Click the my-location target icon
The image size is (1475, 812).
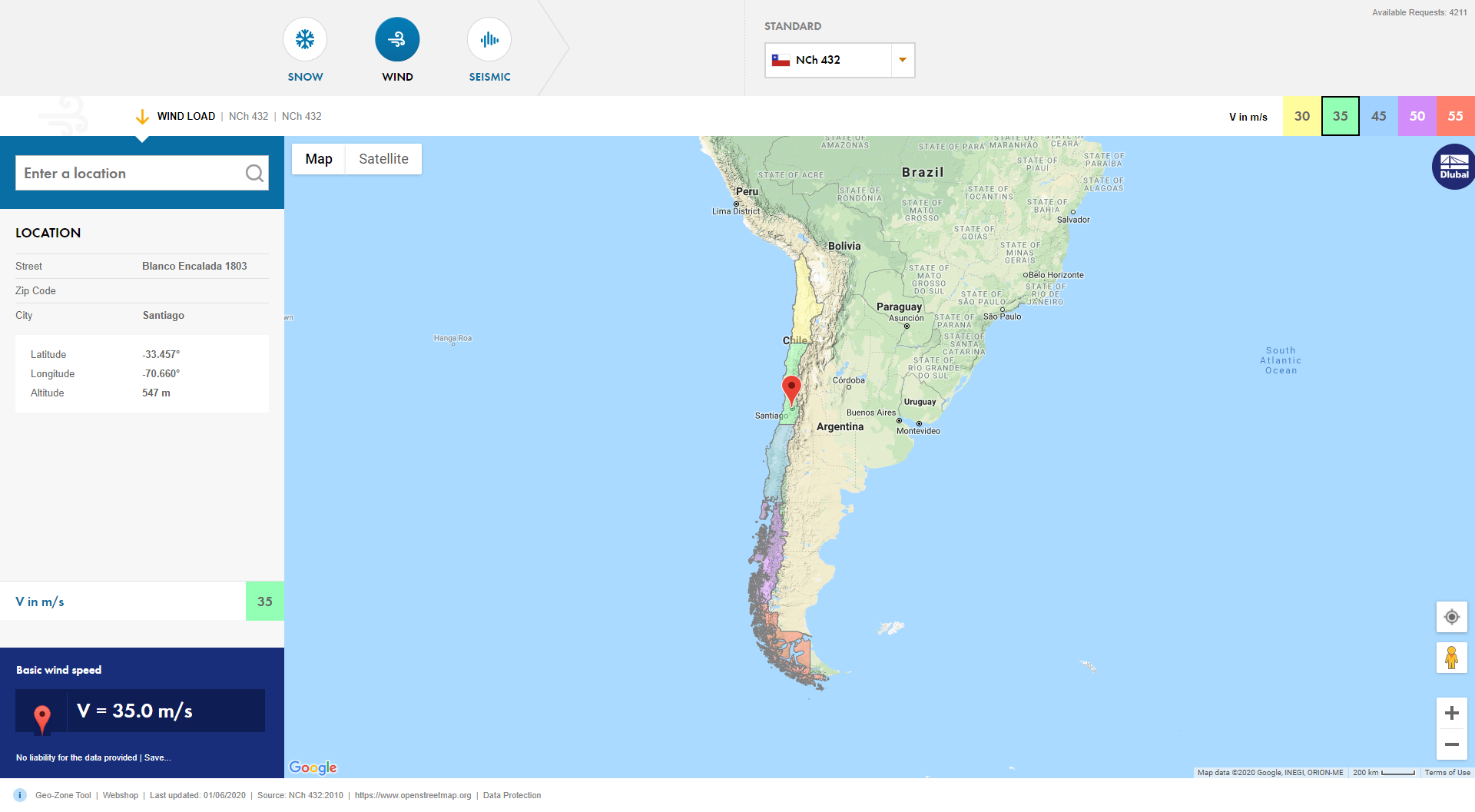pyautogui.click(x=1451, y=617)
